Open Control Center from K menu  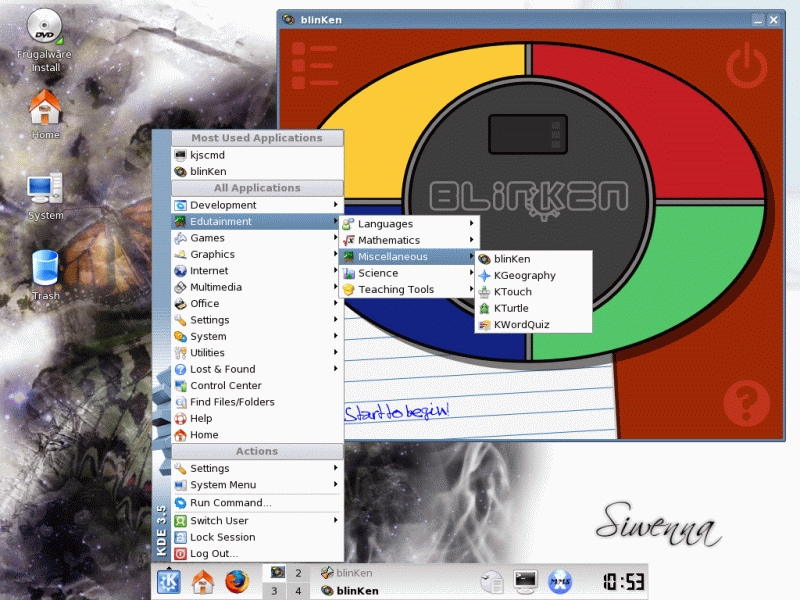(257, 386)
